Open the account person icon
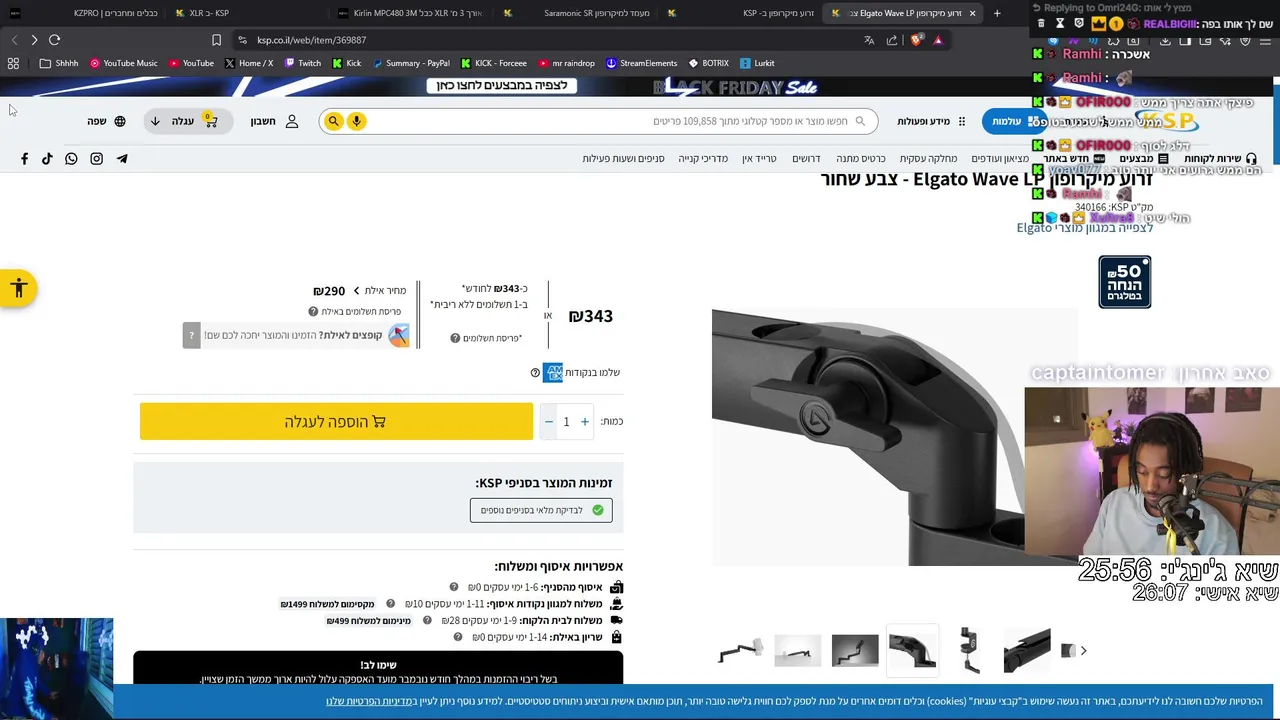1280x720 pixels. pyautogui.click(x=292, y=121)
